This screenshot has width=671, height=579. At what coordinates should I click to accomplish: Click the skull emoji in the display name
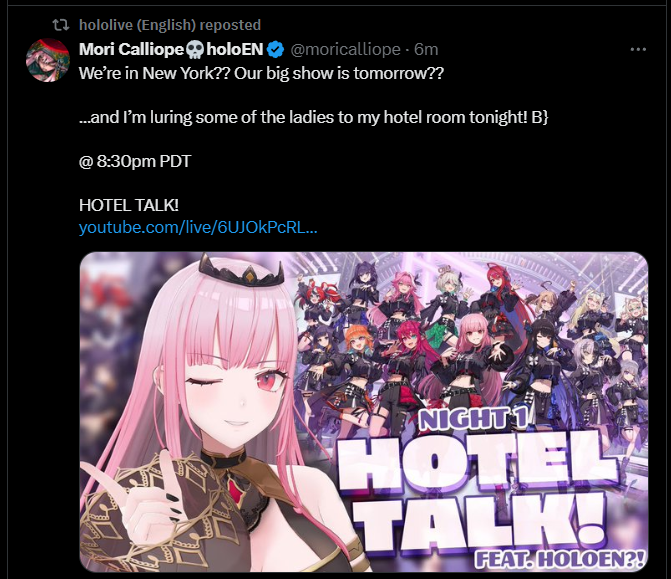pyautogui.click(x=195, y=50)
